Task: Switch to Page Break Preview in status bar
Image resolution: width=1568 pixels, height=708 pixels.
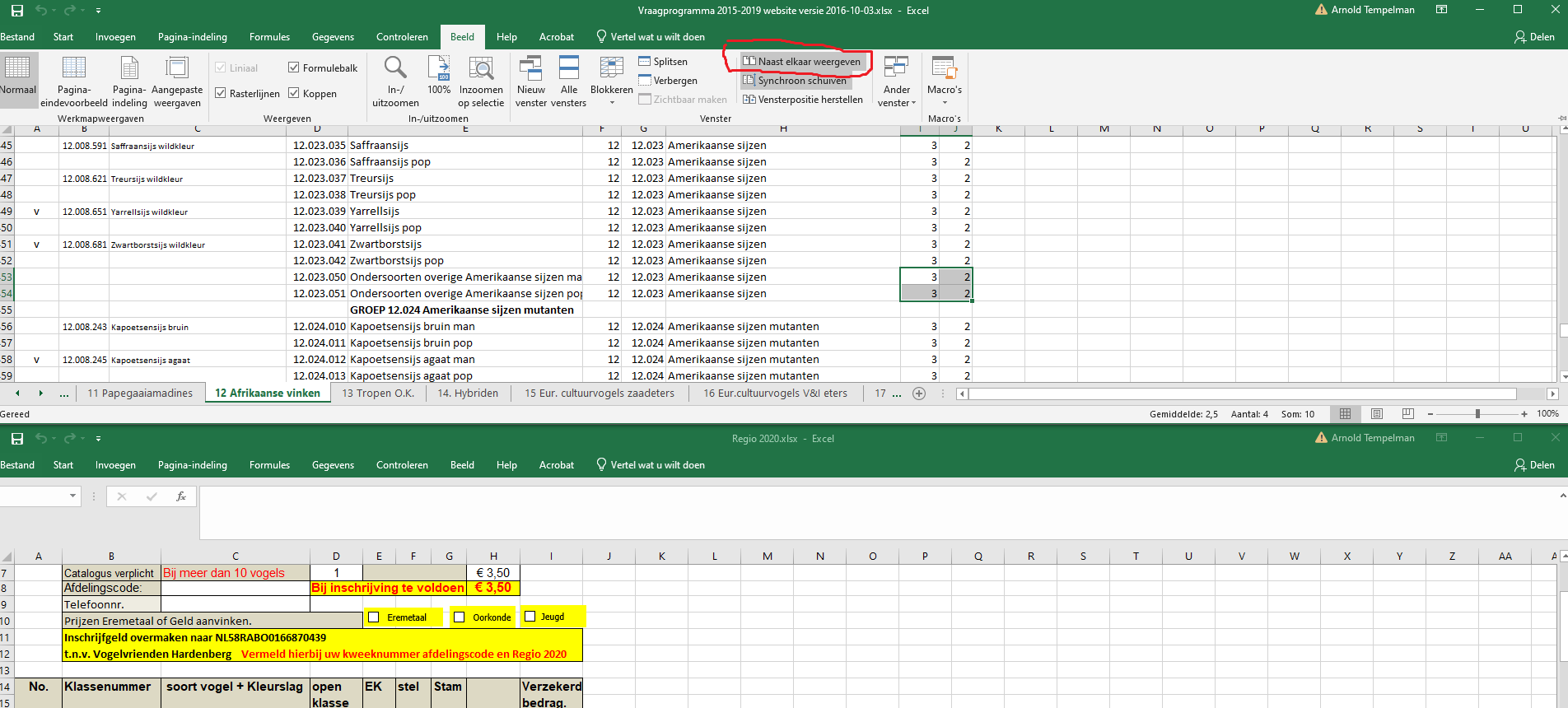Action: click(x=1407, y=414)
